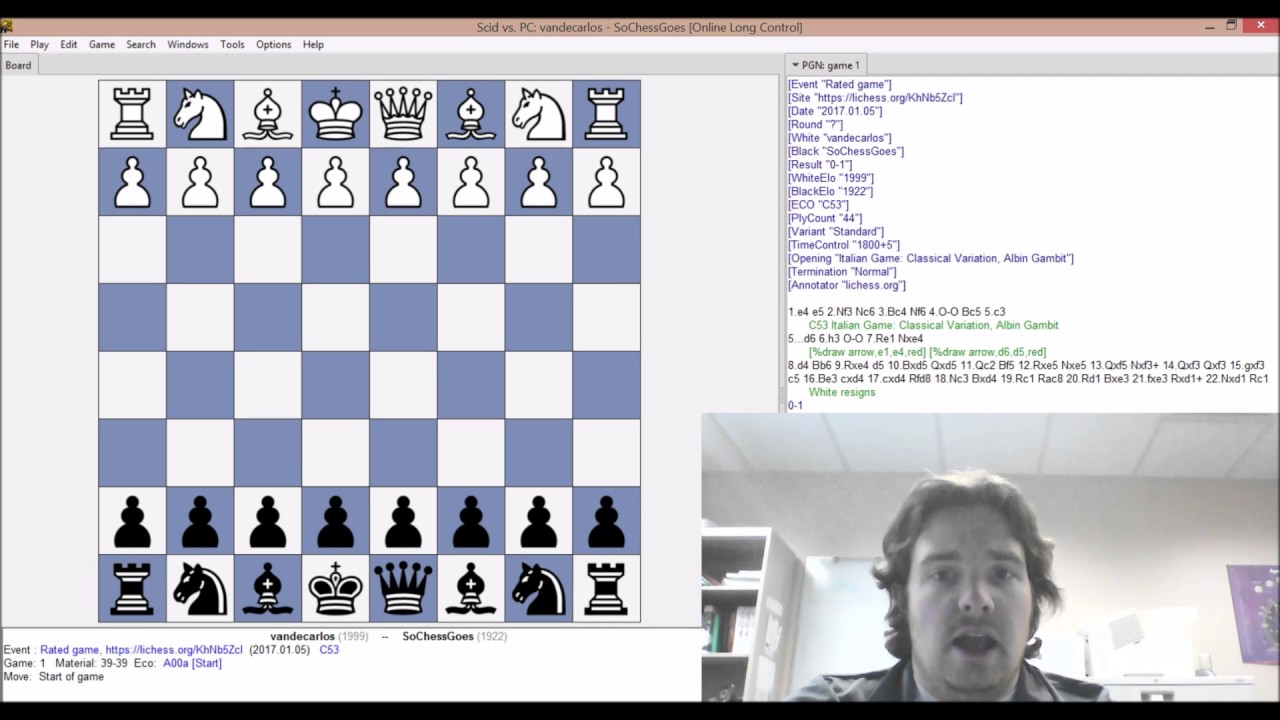This screenshot has height=720, width=1280.
Task: Click the black pawn on d7
Action: (403, 520)
